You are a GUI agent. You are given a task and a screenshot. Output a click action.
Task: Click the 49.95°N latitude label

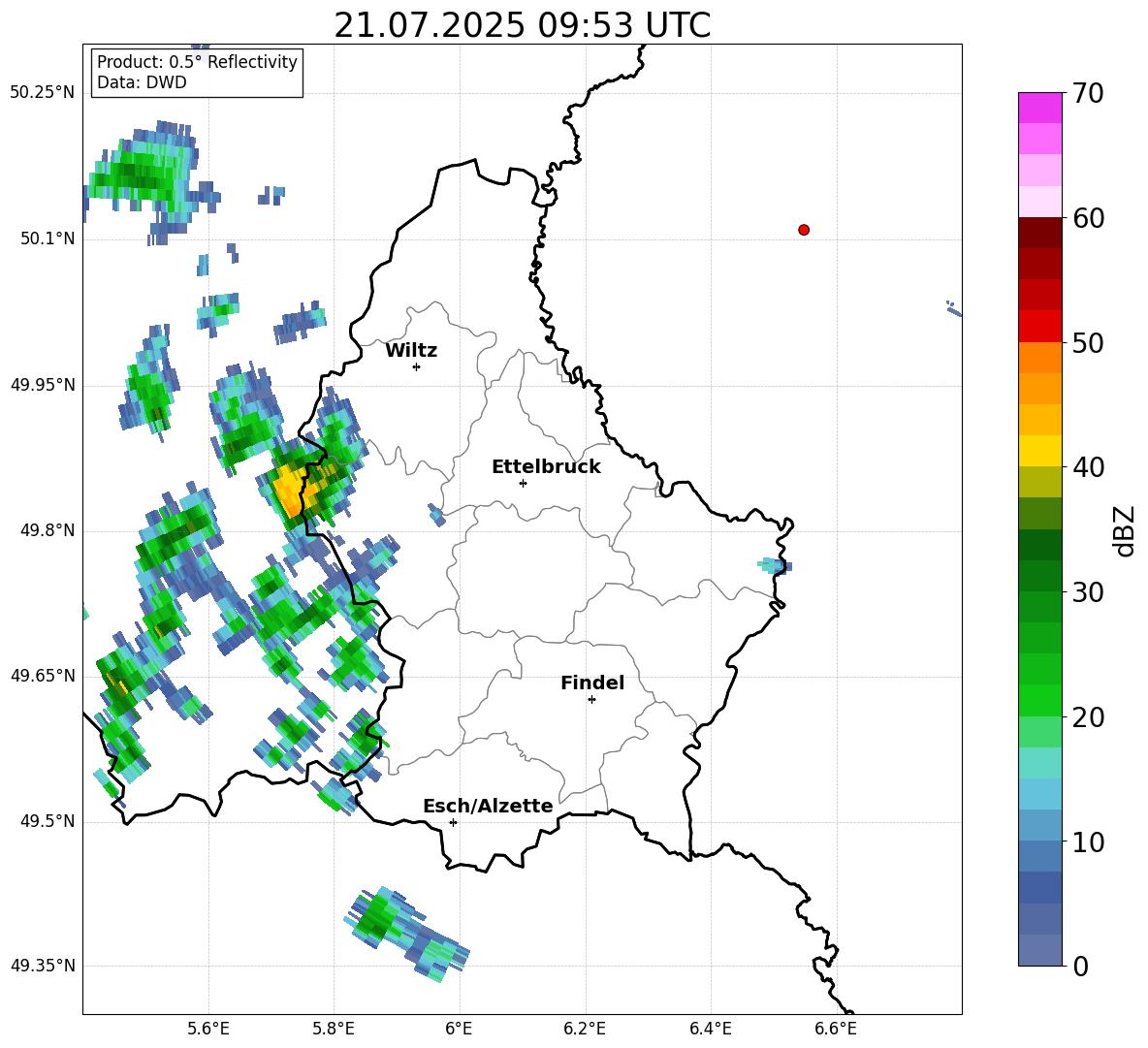coord(43,385)
